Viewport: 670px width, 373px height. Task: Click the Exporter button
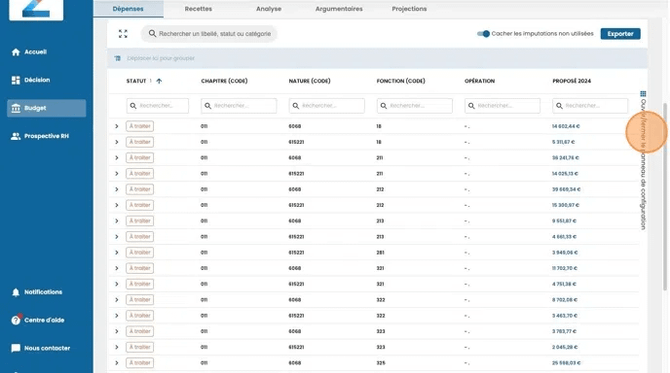point(620,34)
